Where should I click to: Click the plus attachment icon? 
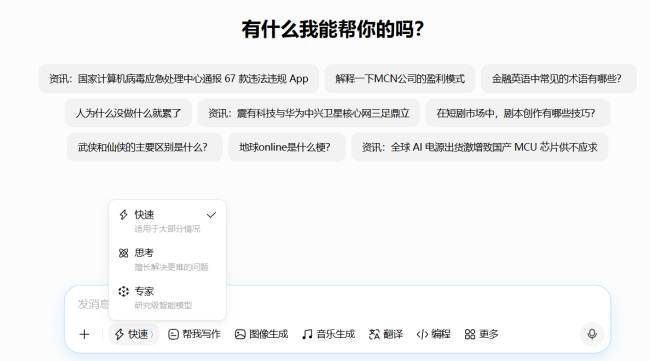click(x=84, y=334)
